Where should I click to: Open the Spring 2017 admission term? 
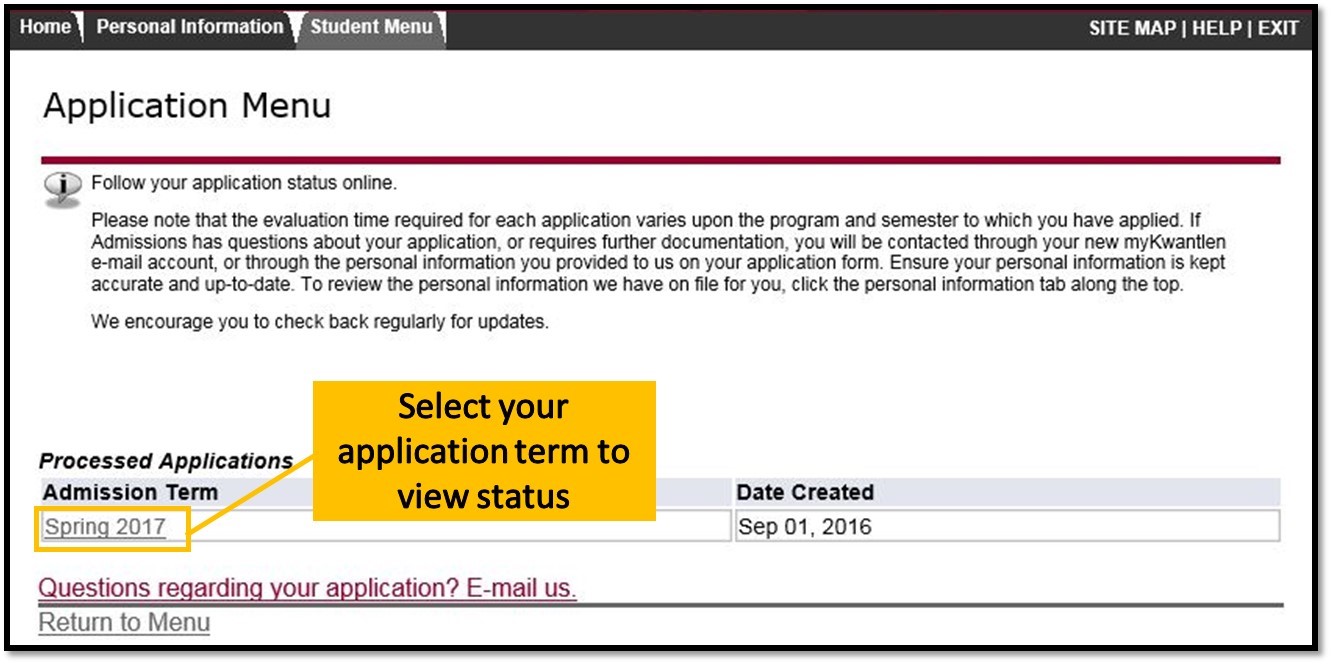click(x=106, y=527)
